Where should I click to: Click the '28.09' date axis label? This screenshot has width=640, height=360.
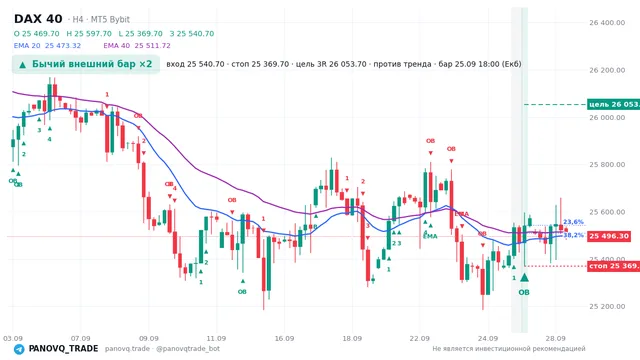pyautogui.click(x=556, y=338)
